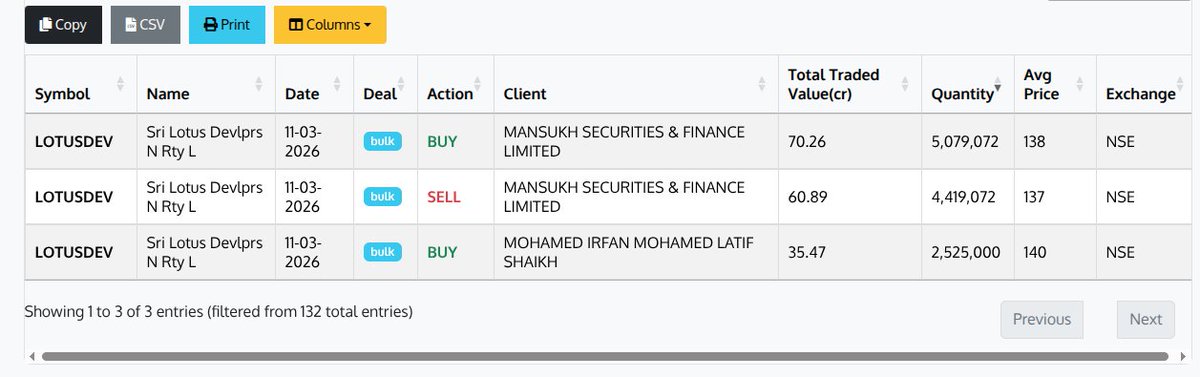Go to Next page
The height and width of the screenshot is (377, 1200).
point(1146,319)
